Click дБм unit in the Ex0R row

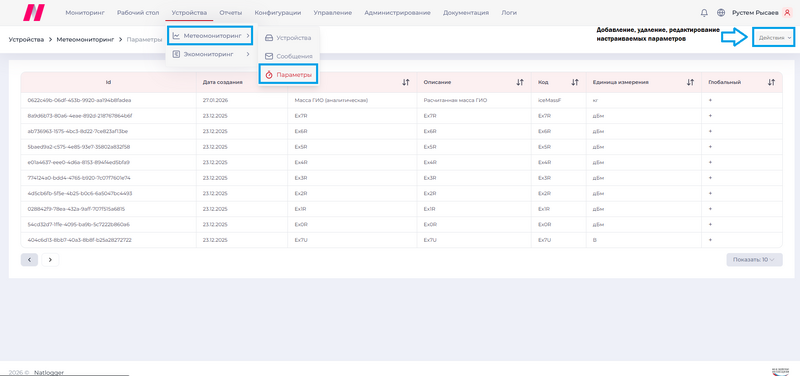(598, 224)
